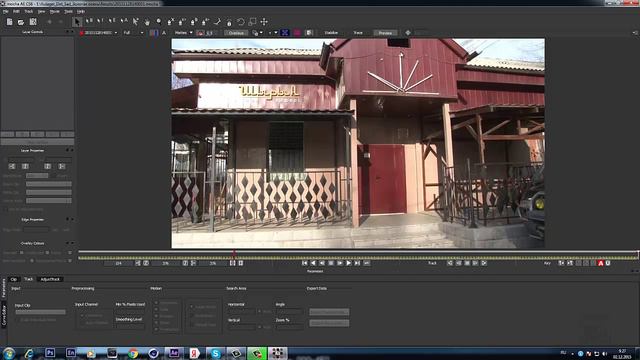Enable Autokey red A button

coord(600,263)
